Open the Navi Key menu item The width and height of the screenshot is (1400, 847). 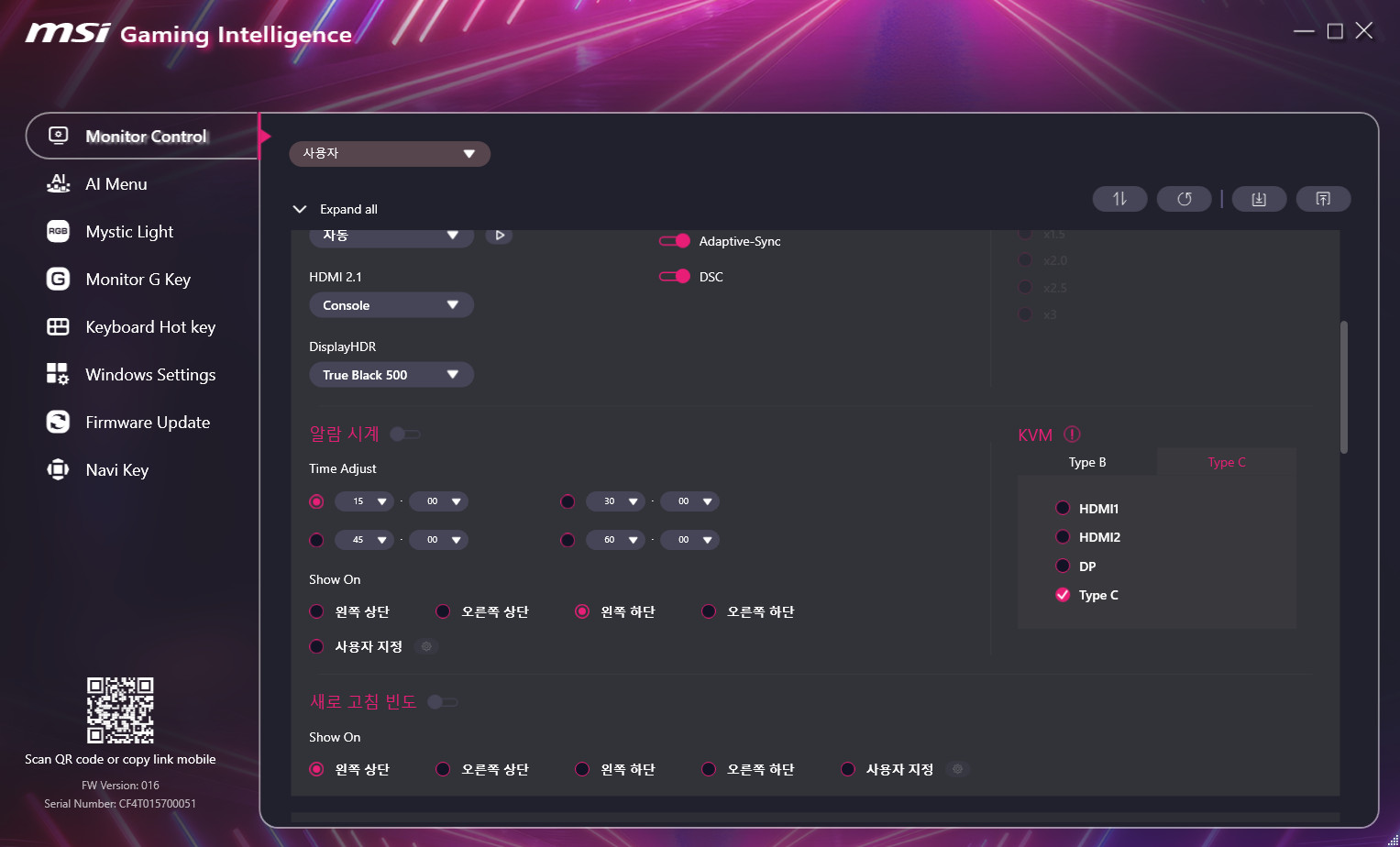click(116, 470)
